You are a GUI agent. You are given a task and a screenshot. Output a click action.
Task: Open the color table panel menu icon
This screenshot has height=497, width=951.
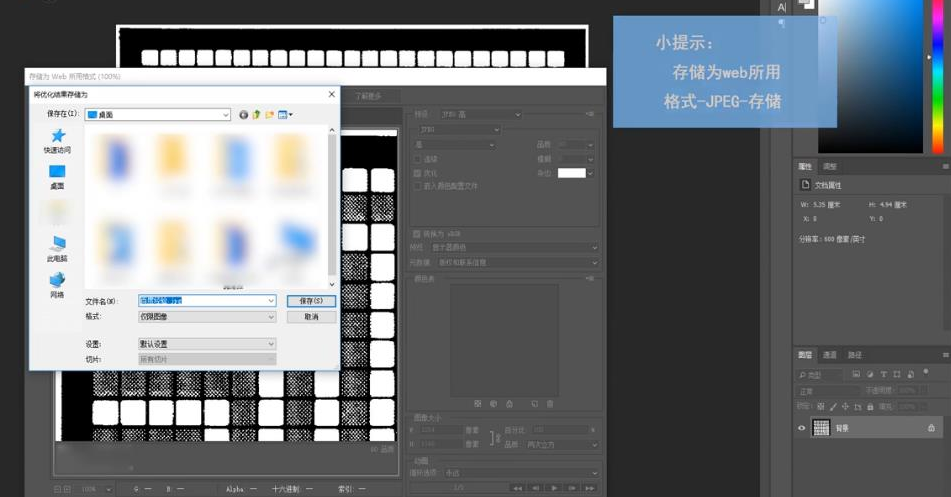[x=590, y=278]
